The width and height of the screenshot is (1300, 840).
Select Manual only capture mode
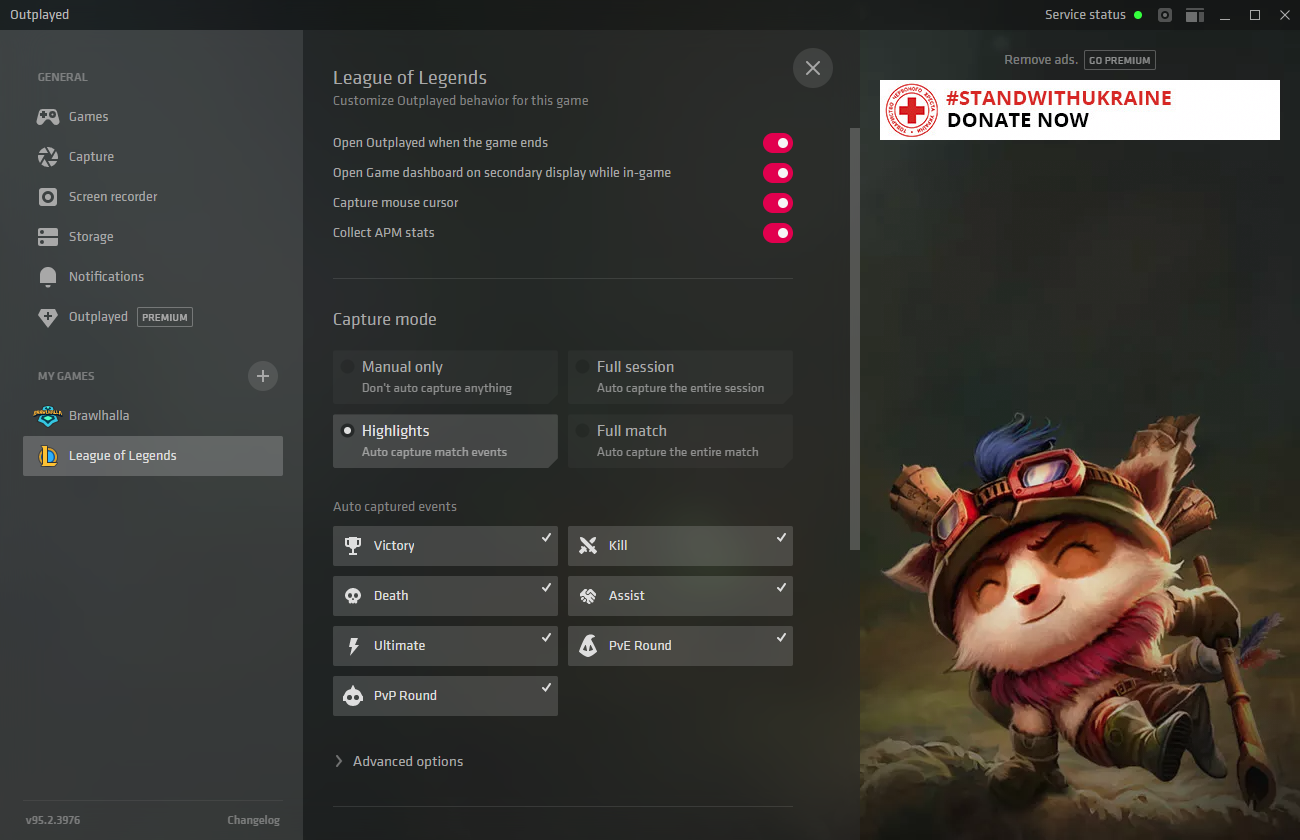click(x=445, y=377)
